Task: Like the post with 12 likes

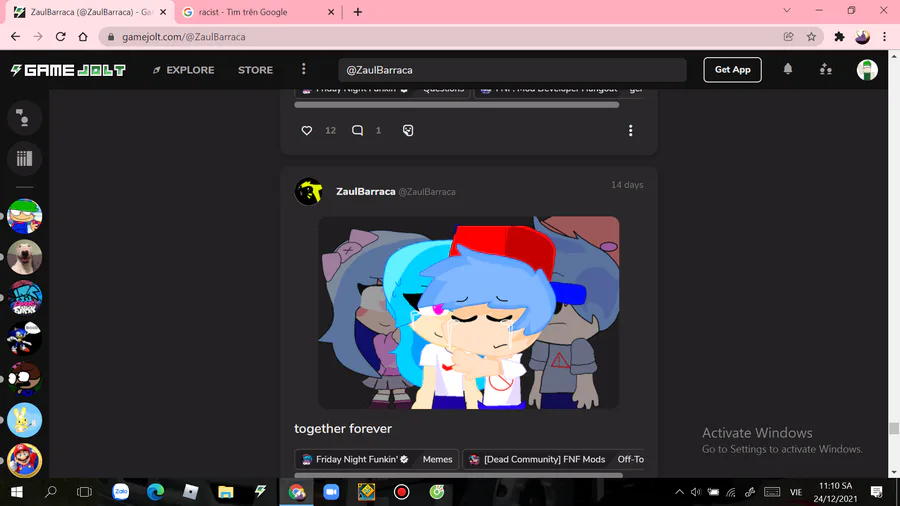Action: [x=307, y=130]
